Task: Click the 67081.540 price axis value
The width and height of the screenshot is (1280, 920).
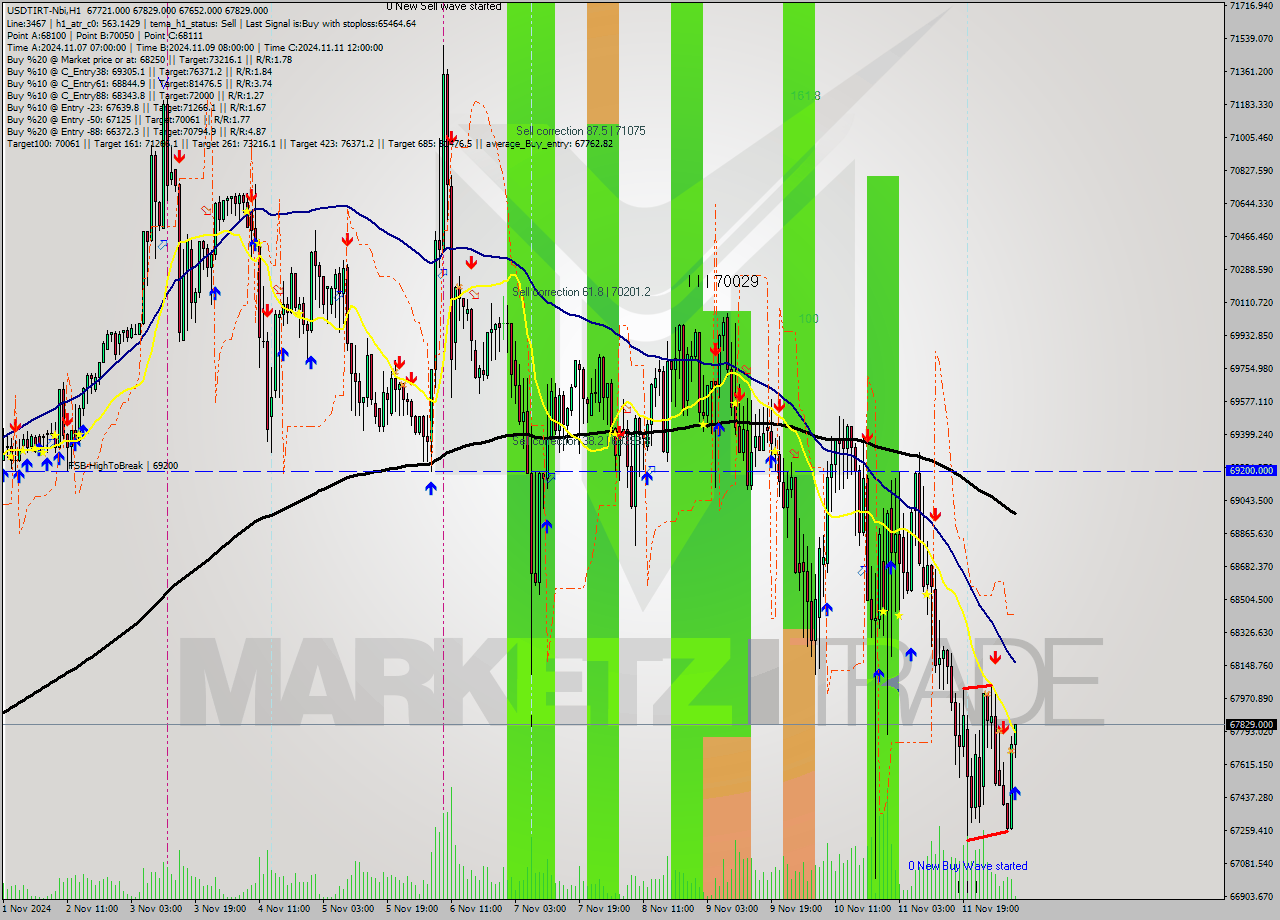Action: [1251, 864]
